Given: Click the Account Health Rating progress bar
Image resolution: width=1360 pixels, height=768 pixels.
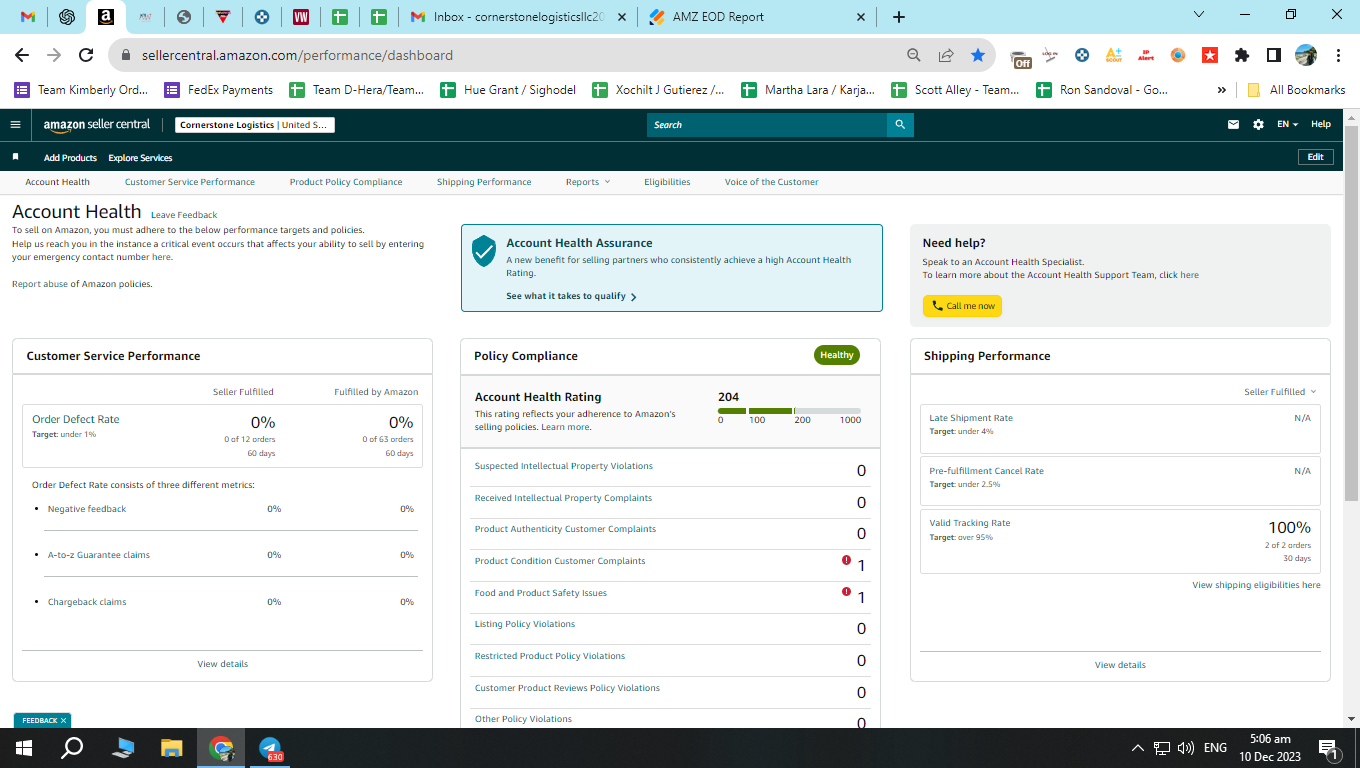Looking at the screenshot, I should (789, 411).
